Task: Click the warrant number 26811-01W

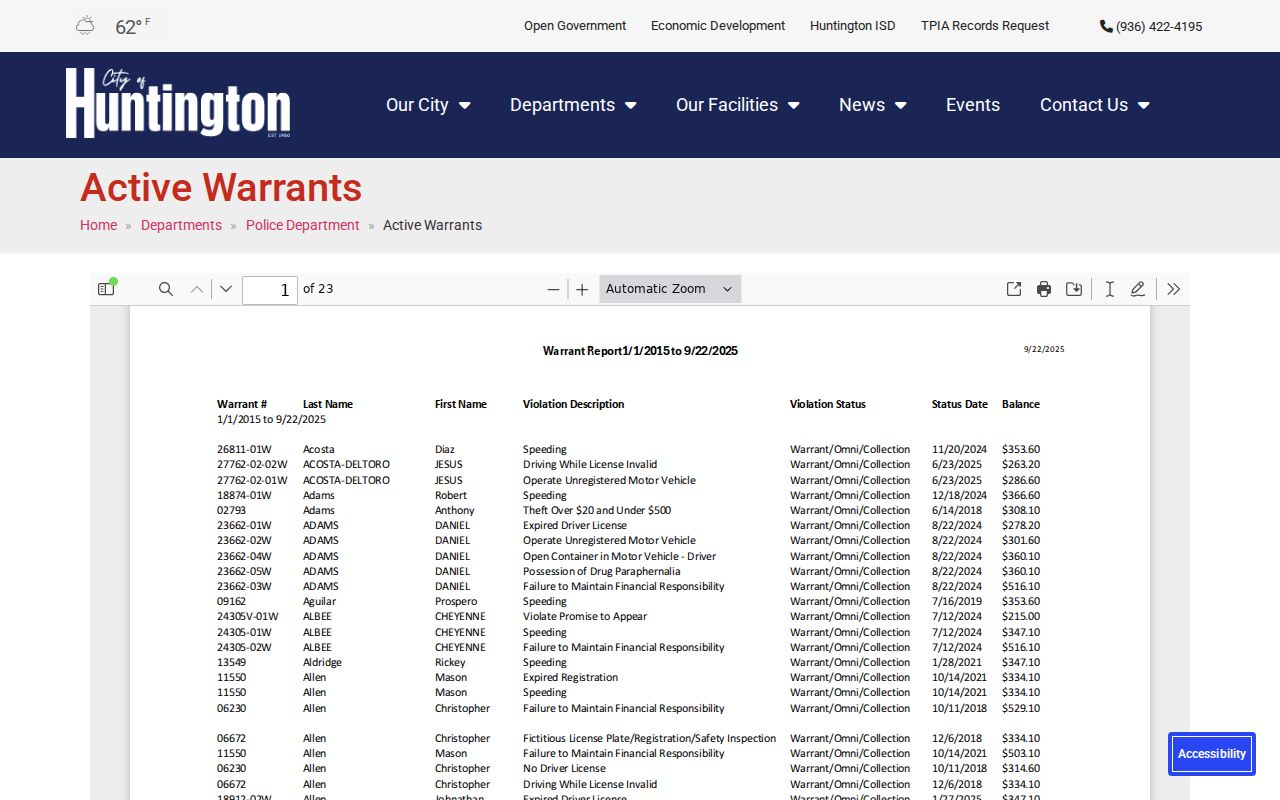Action: click(x=244, y=450)
